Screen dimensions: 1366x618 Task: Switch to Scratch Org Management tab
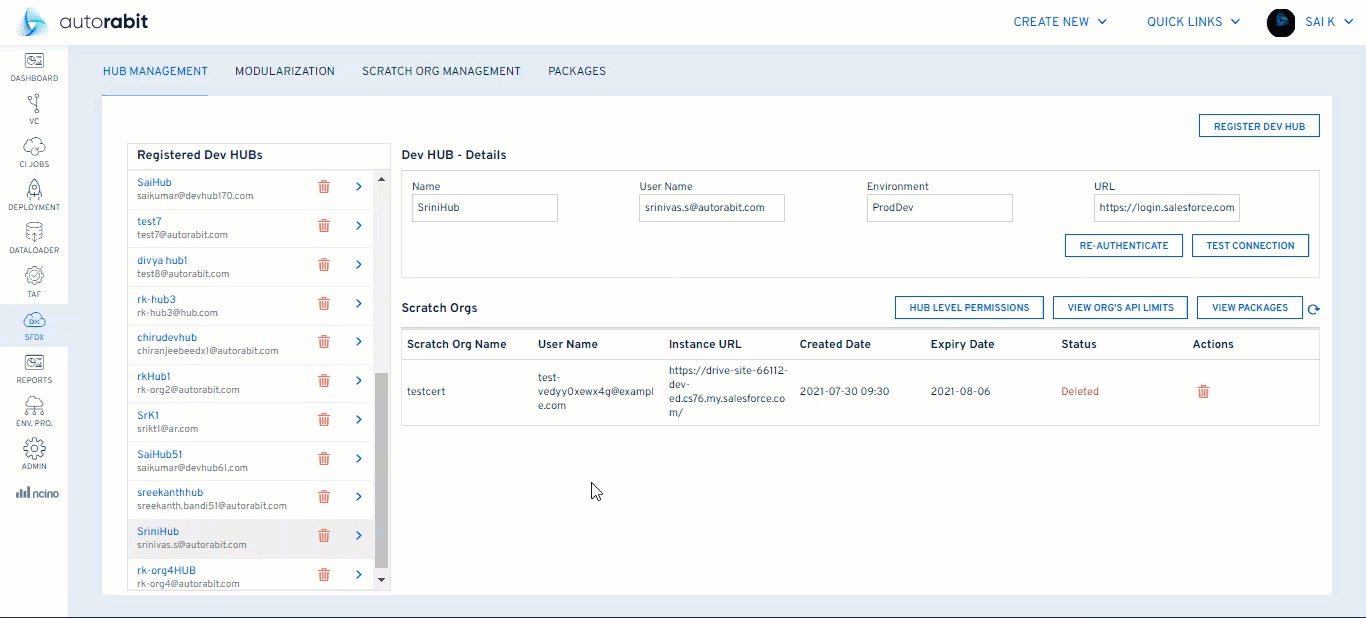[x=441, y=71]
